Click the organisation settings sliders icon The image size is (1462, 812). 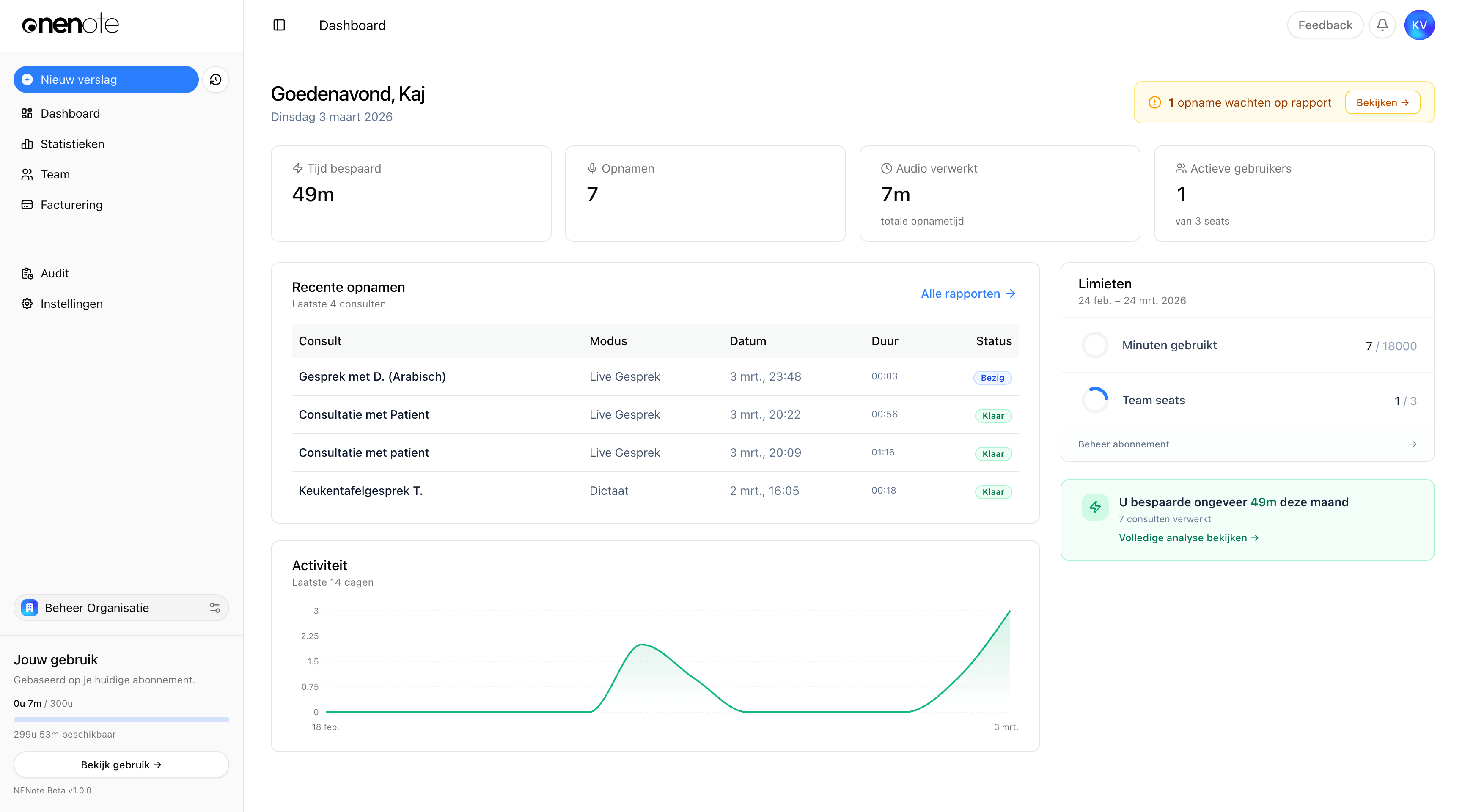[x=214, y=608]
